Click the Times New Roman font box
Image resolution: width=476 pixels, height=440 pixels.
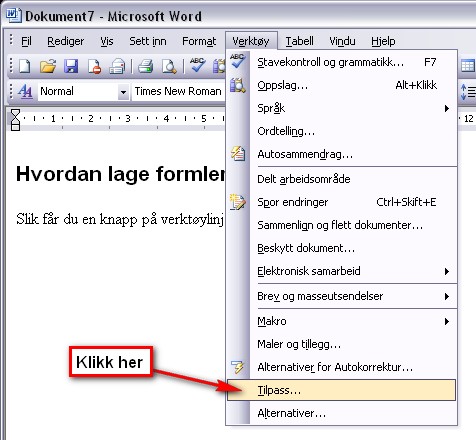point(178,91)
